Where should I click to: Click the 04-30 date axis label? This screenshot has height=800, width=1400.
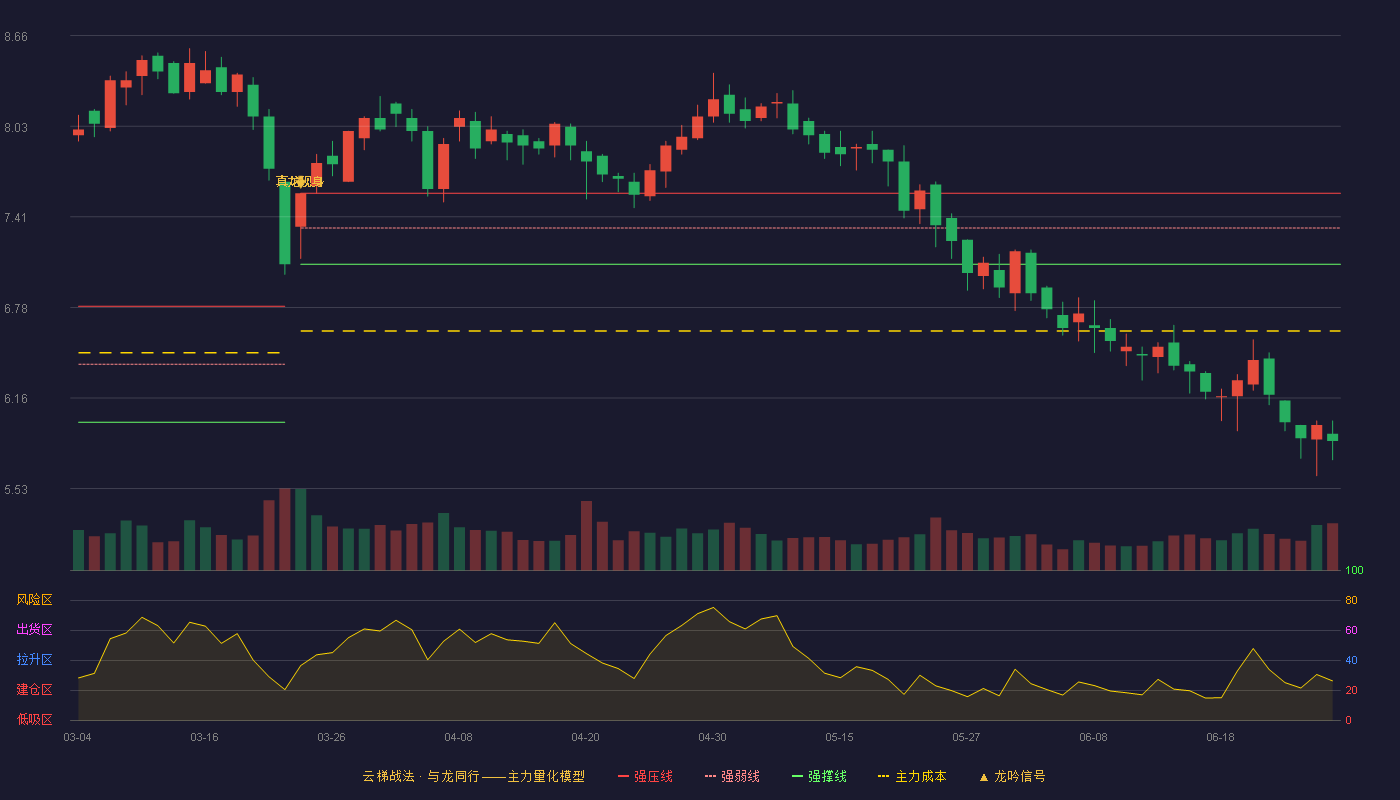click(x=712, y=737)
